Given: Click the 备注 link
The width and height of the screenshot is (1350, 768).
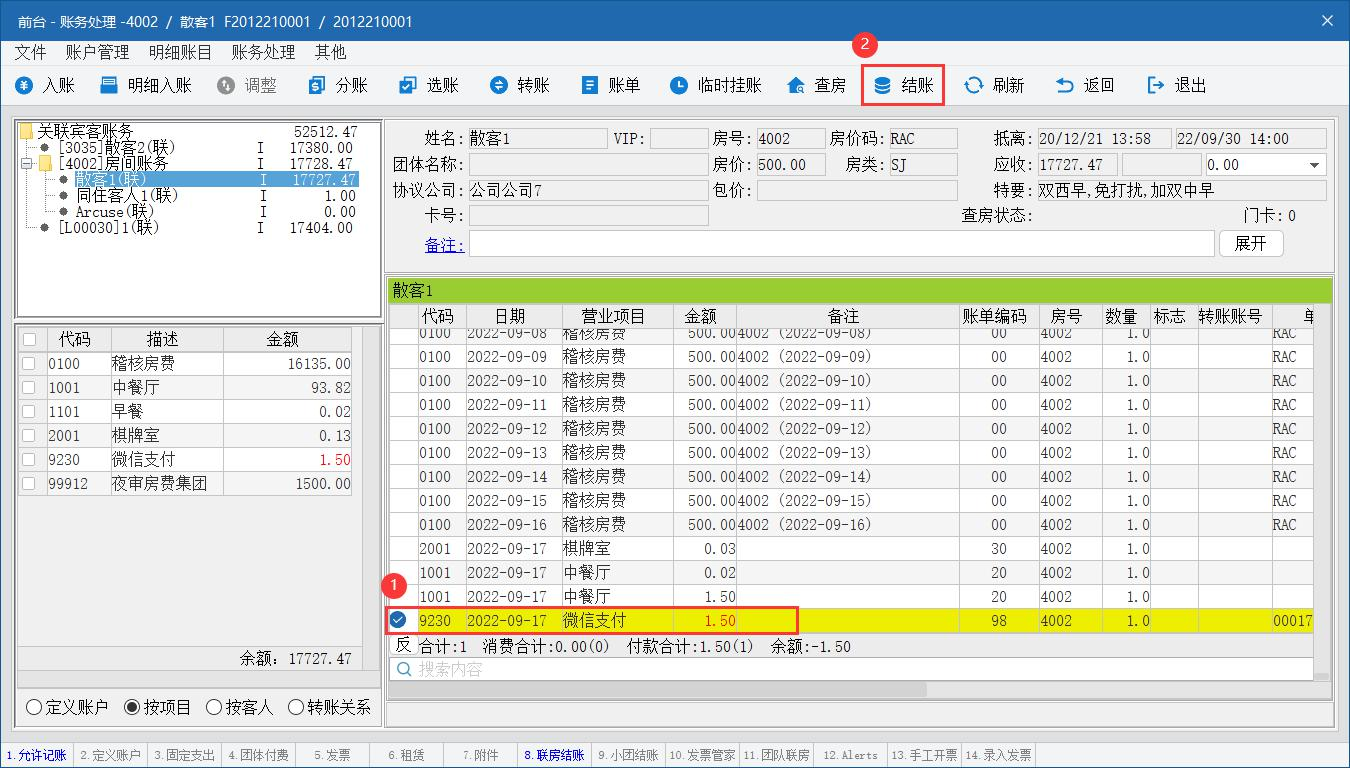Looking at the screenshot, I should pyautogui.click(x=444, y=244).
